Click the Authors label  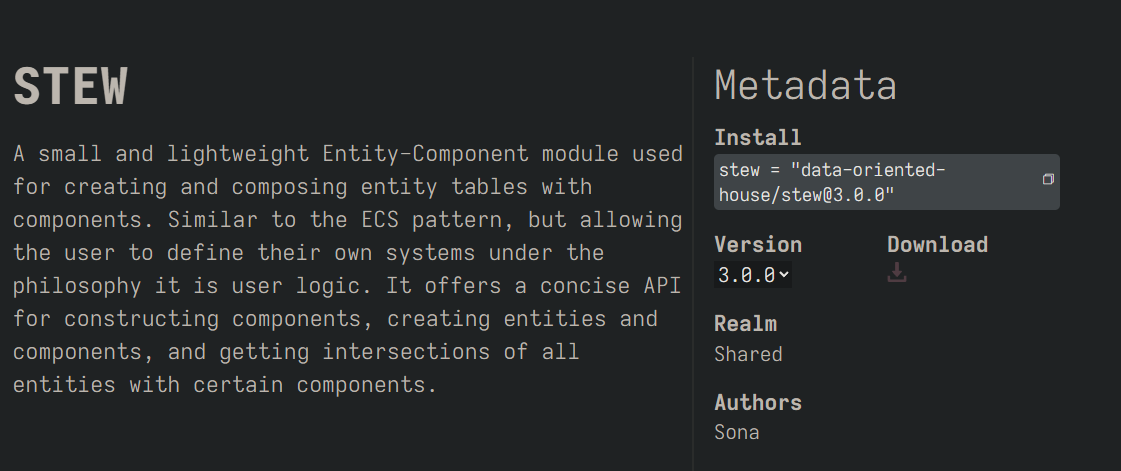point(758,402)
